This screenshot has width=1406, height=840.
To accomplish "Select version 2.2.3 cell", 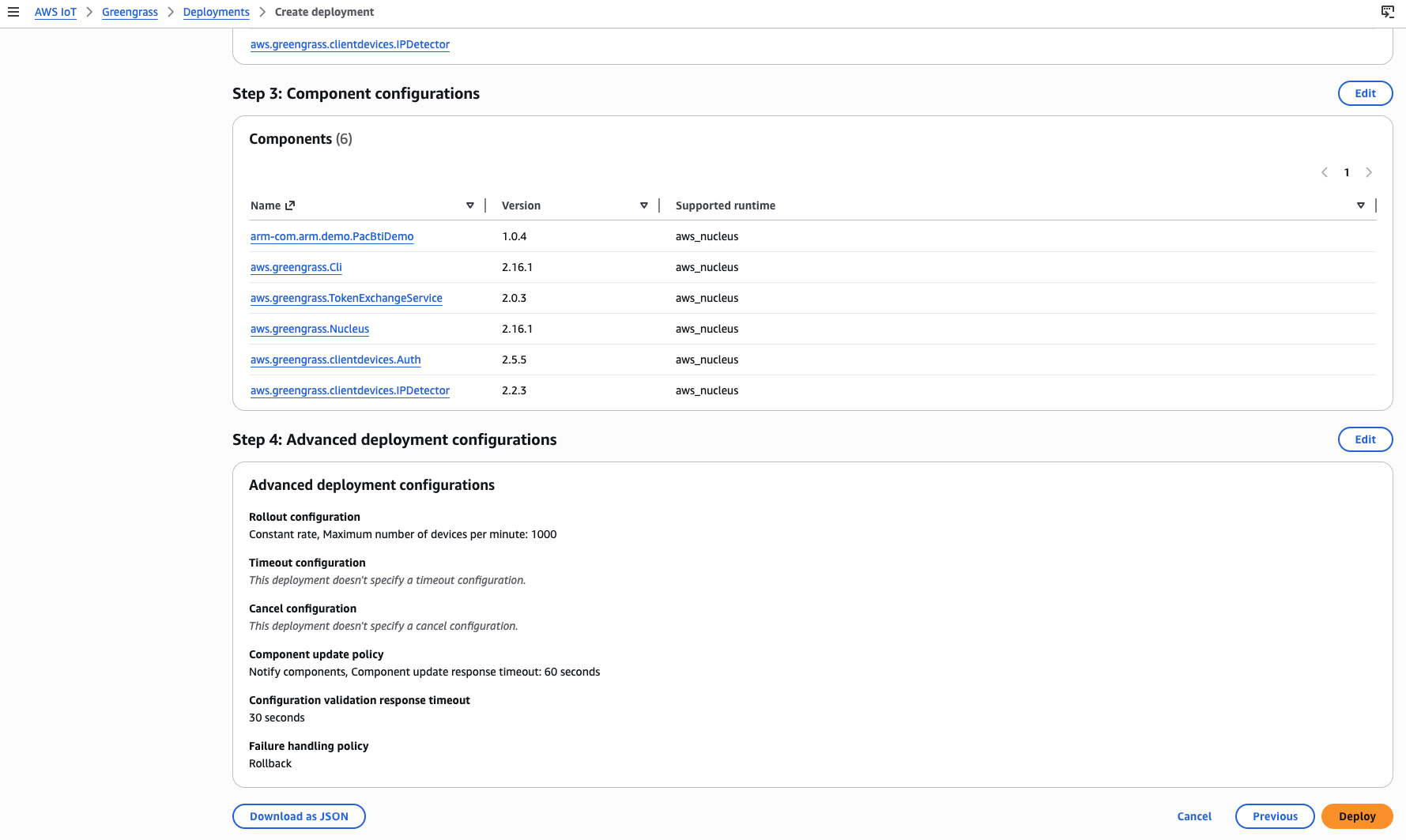I will pos(514,390).
